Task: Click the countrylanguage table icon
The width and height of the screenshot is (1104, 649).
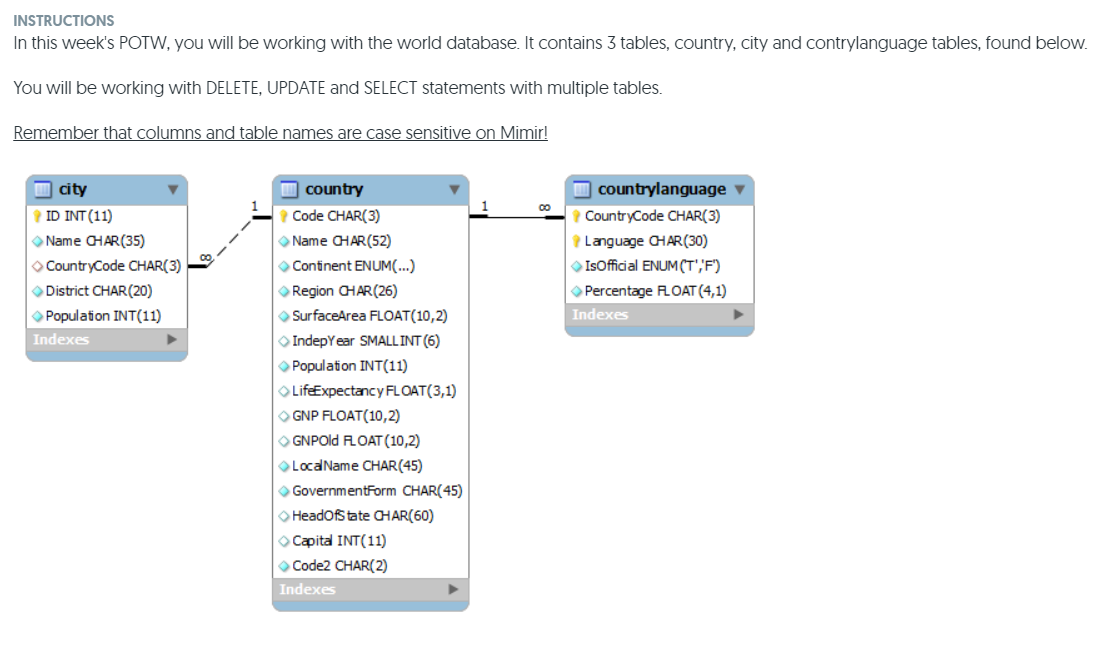Action: 582,189
